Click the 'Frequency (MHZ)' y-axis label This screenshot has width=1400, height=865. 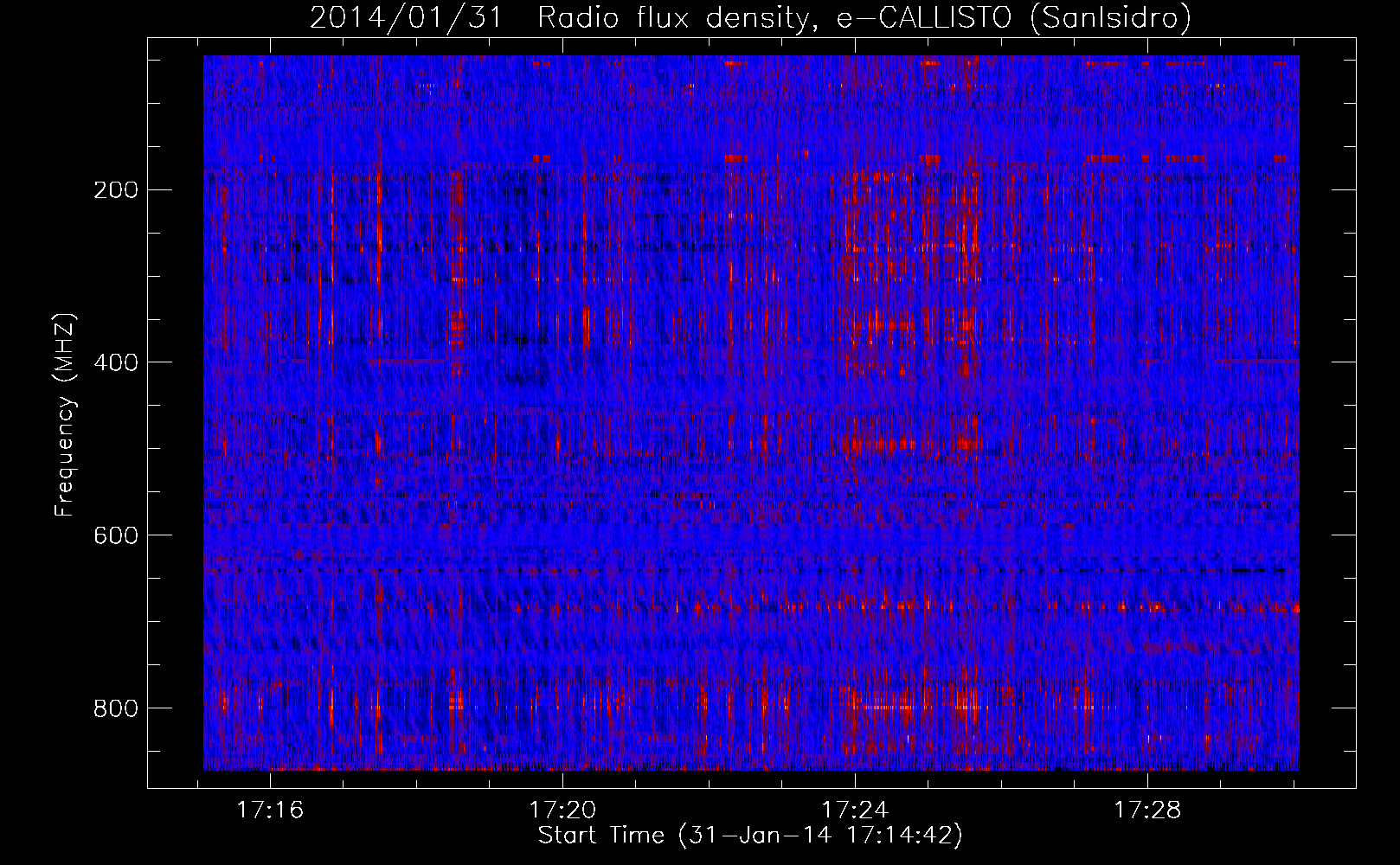point(65,414)
